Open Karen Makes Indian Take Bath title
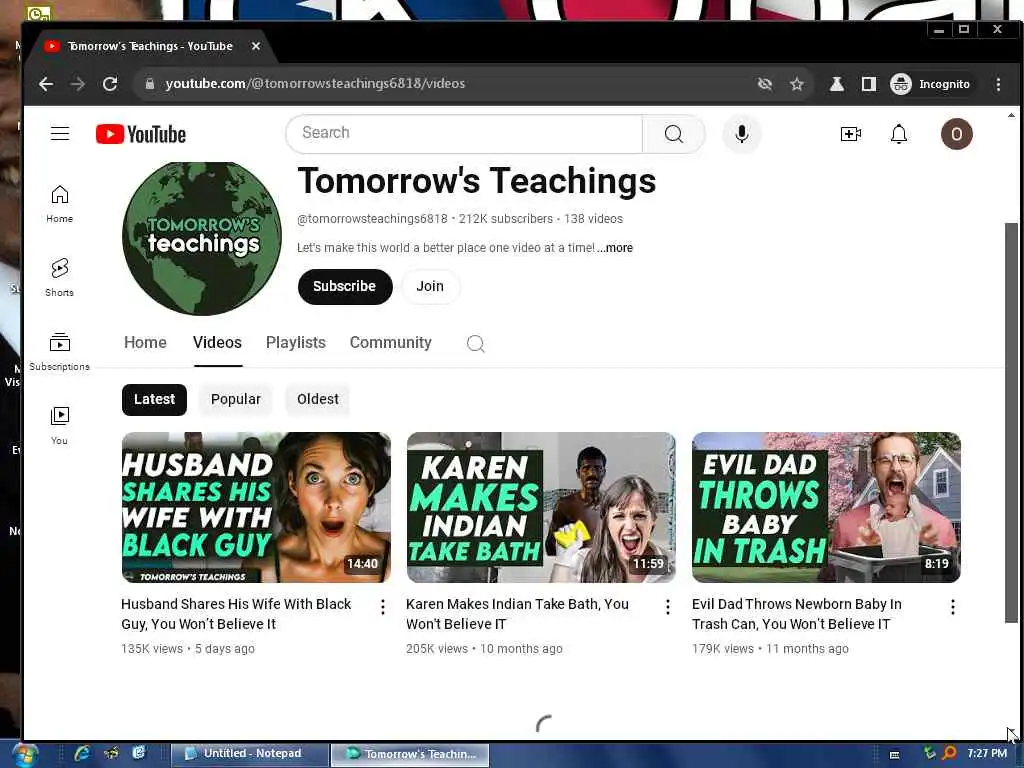Viewport: 1024px width, 768px height. pyautogui.click(x=517, y=614)
